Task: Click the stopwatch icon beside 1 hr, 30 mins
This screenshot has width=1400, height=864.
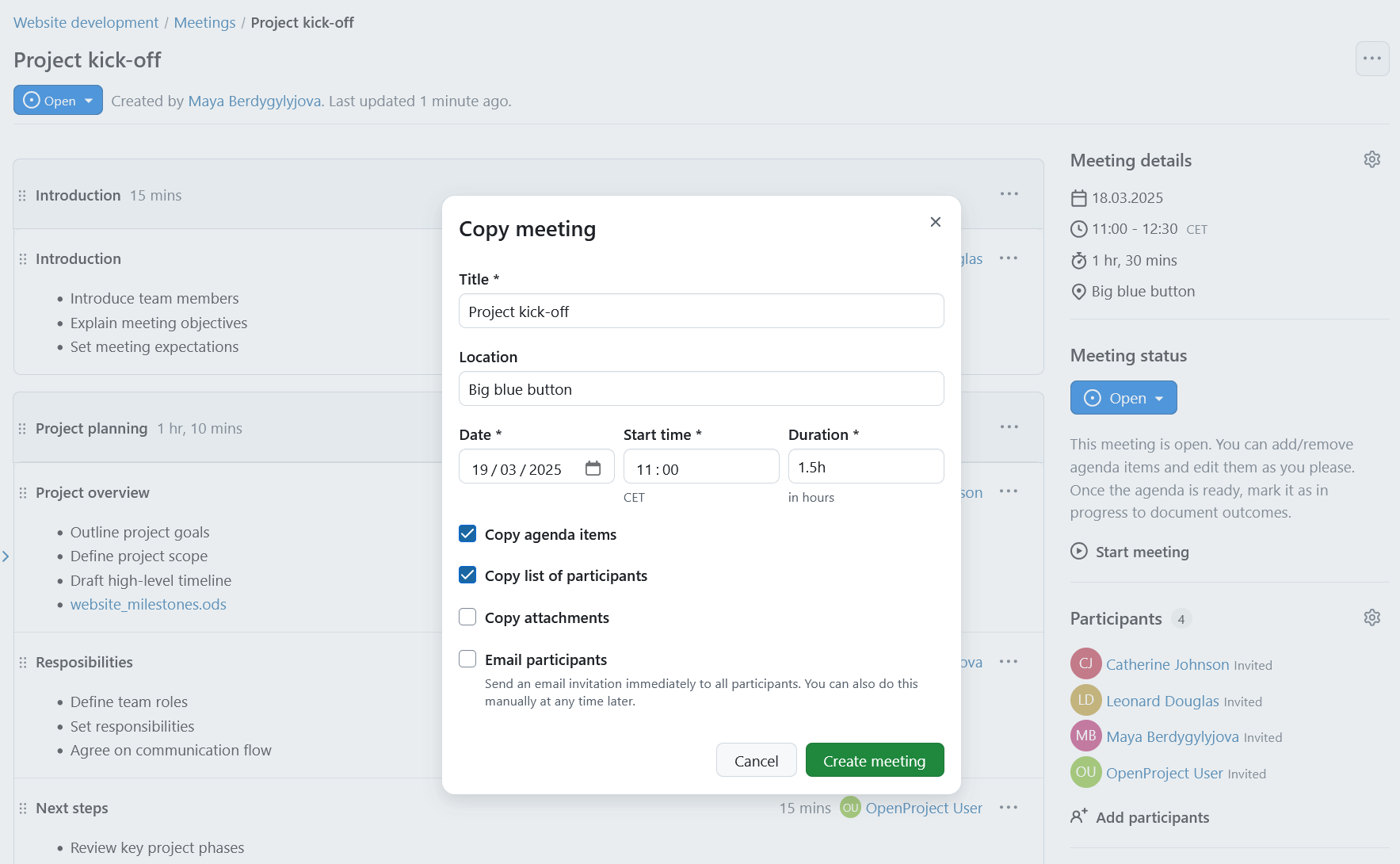Action: coord(1078,260)
